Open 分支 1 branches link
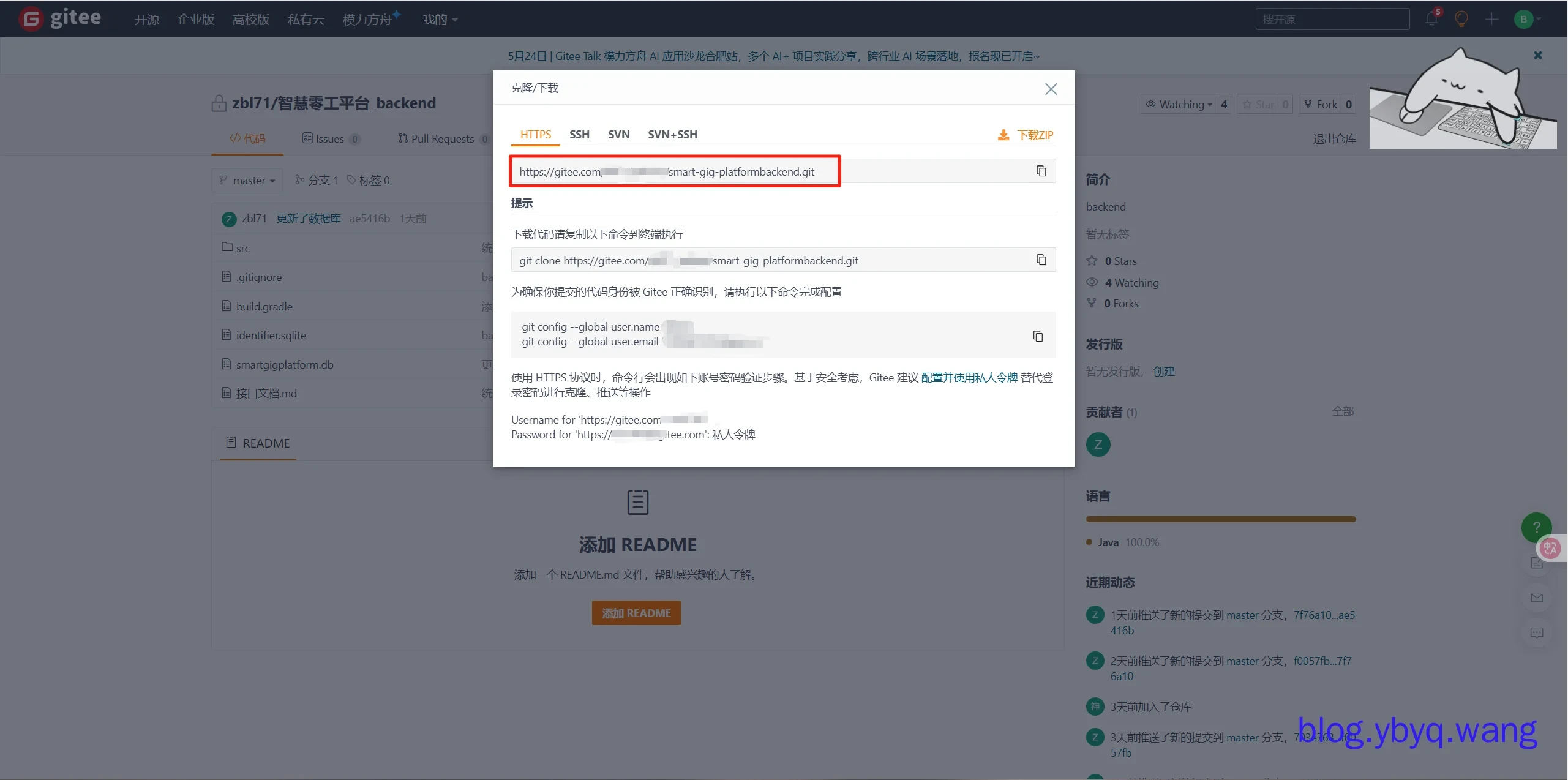The height and width of the screenshot is (780, 1568). tap(316, 180)
